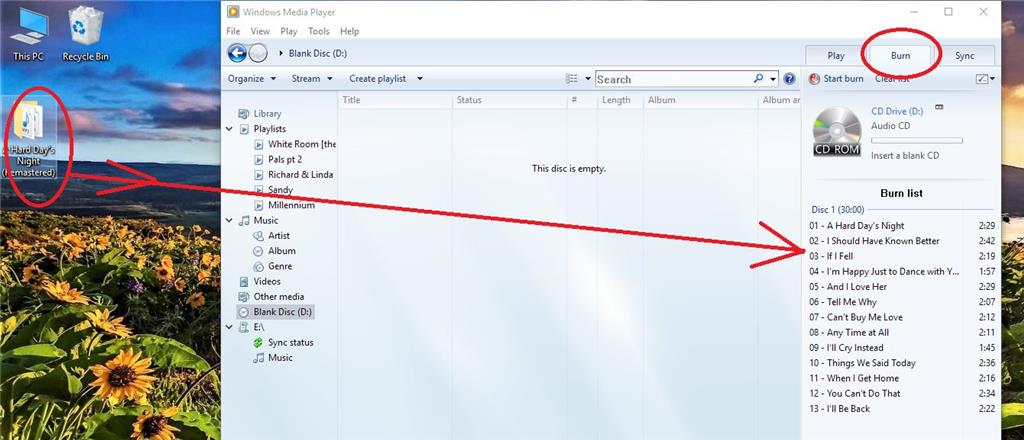Click the greyed Forward navigation button
Viewport: 1024px width, 440px height.
258,53
